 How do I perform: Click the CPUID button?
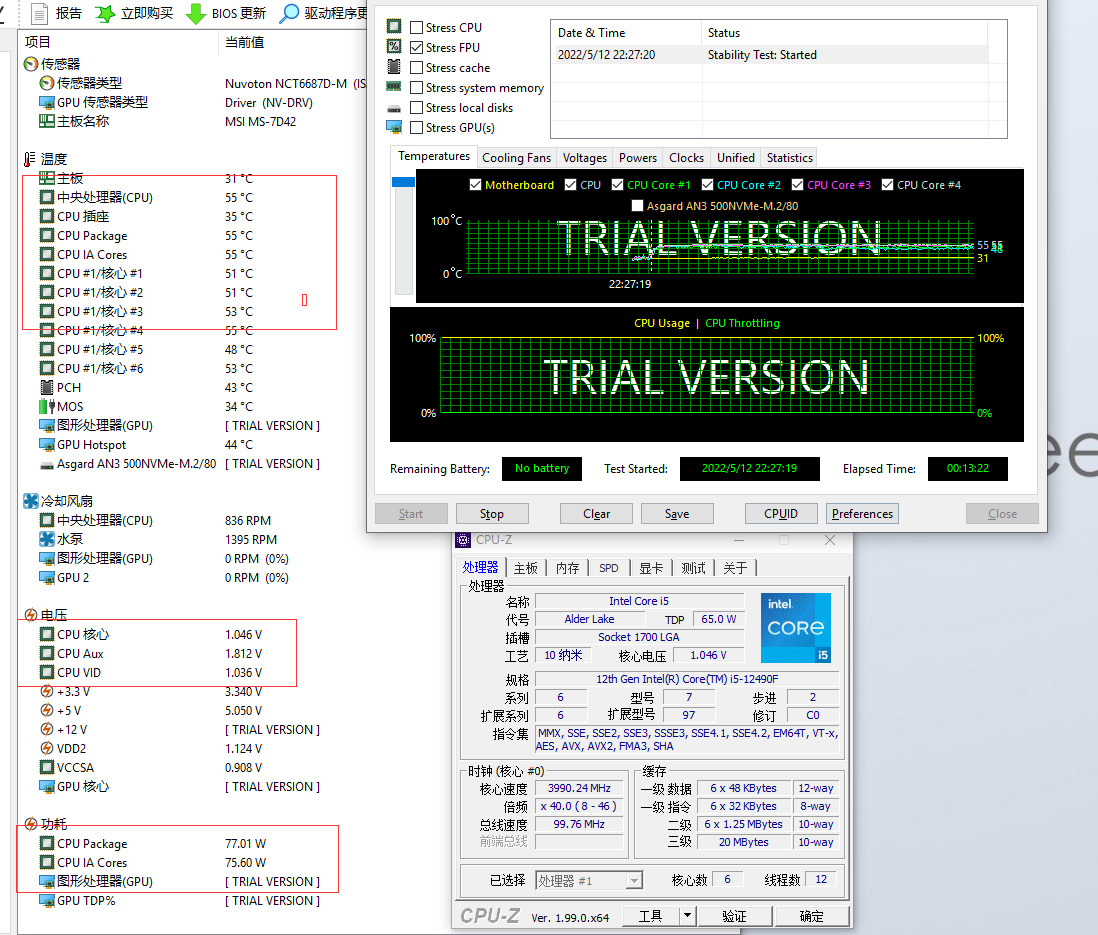[781, 514]
